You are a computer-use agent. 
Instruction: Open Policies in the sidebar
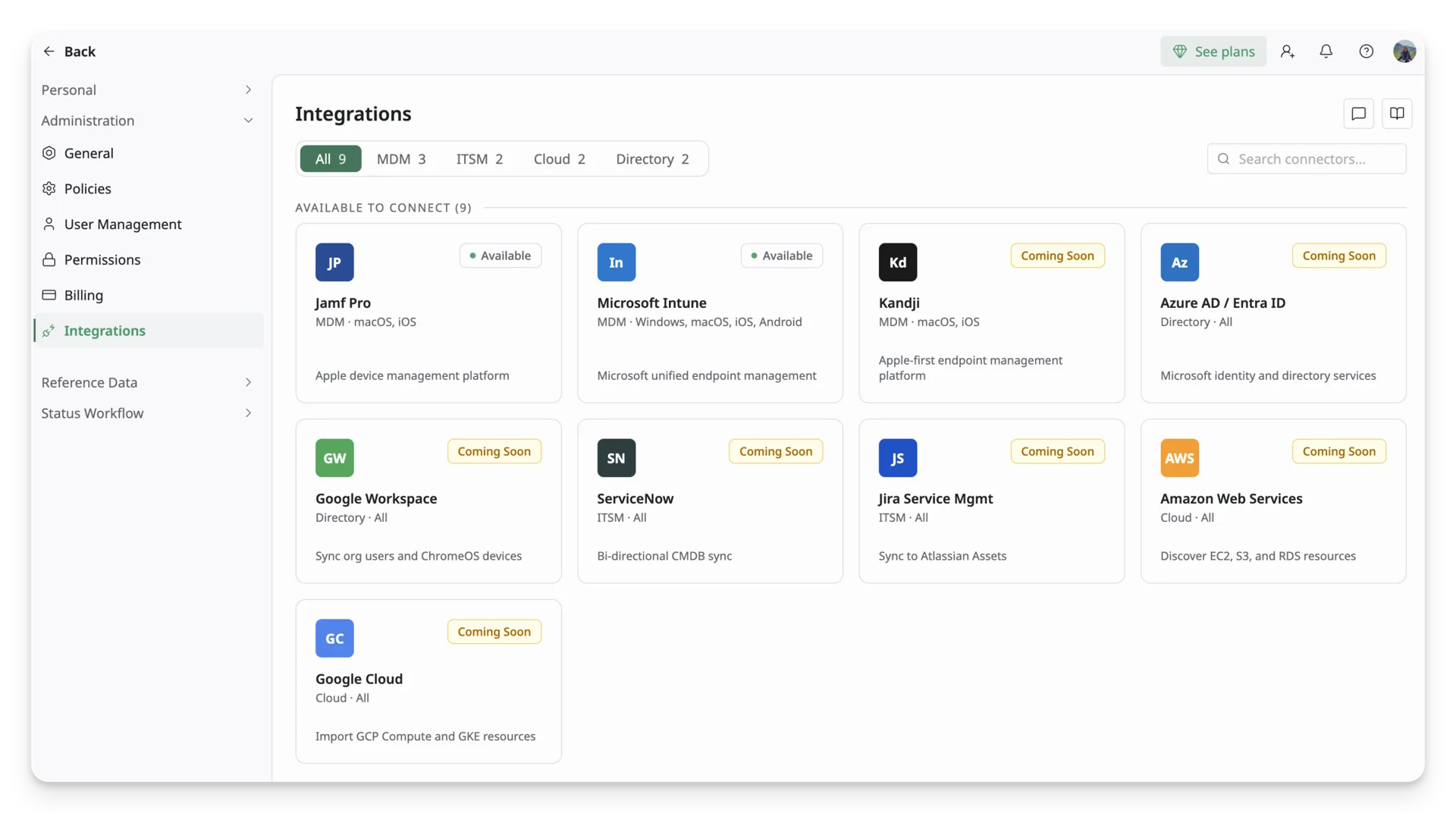(149, 189)
